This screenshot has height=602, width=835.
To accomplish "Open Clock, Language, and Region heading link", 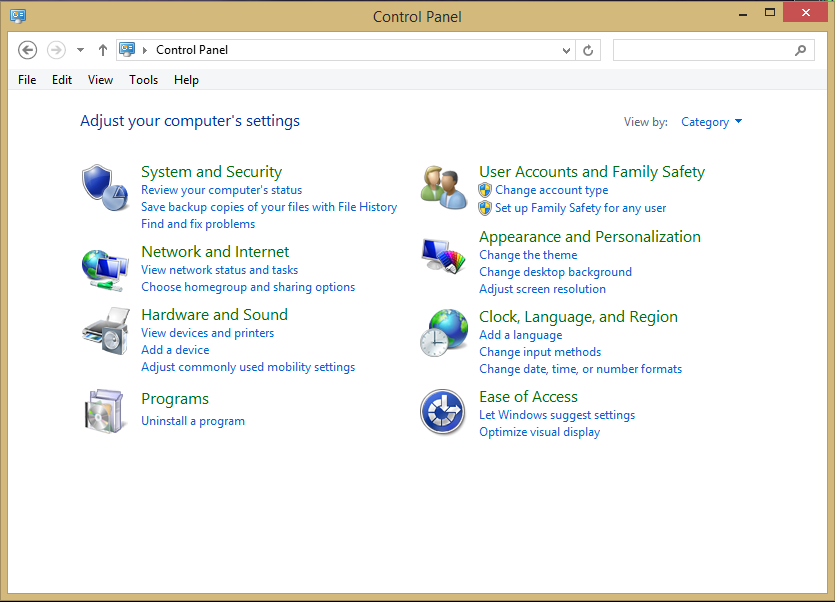I will pyautogui.click(x=578, y=317).
